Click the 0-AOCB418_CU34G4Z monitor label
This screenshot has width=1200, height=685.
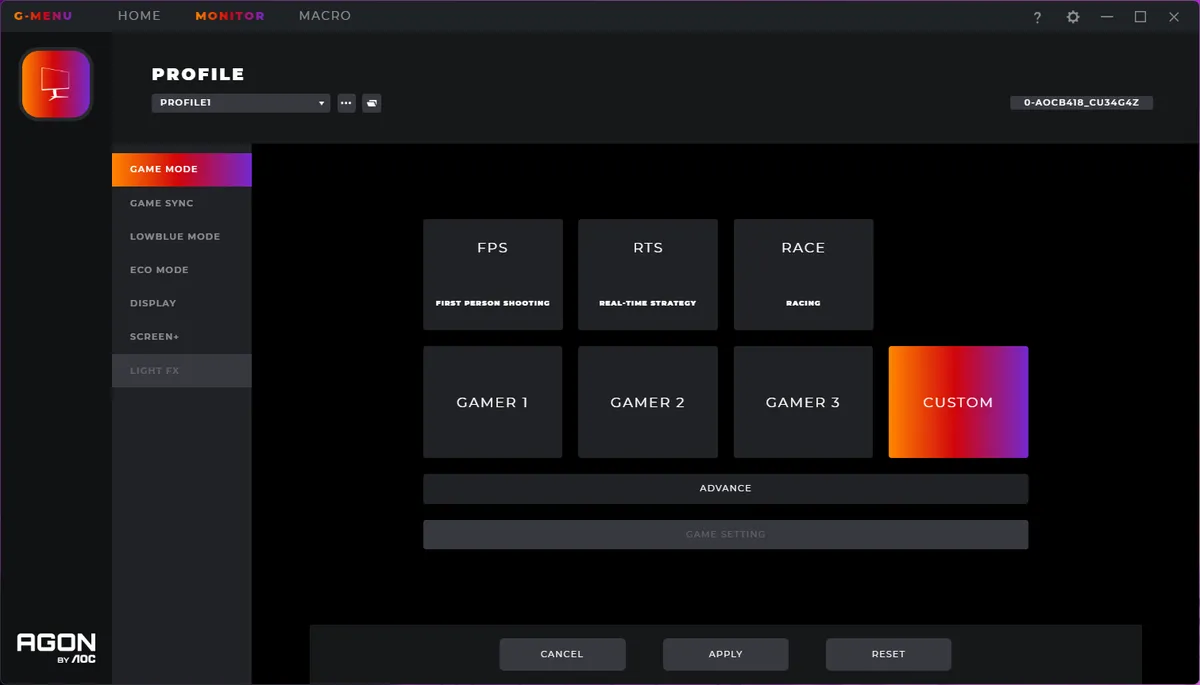coord(1081,103)
